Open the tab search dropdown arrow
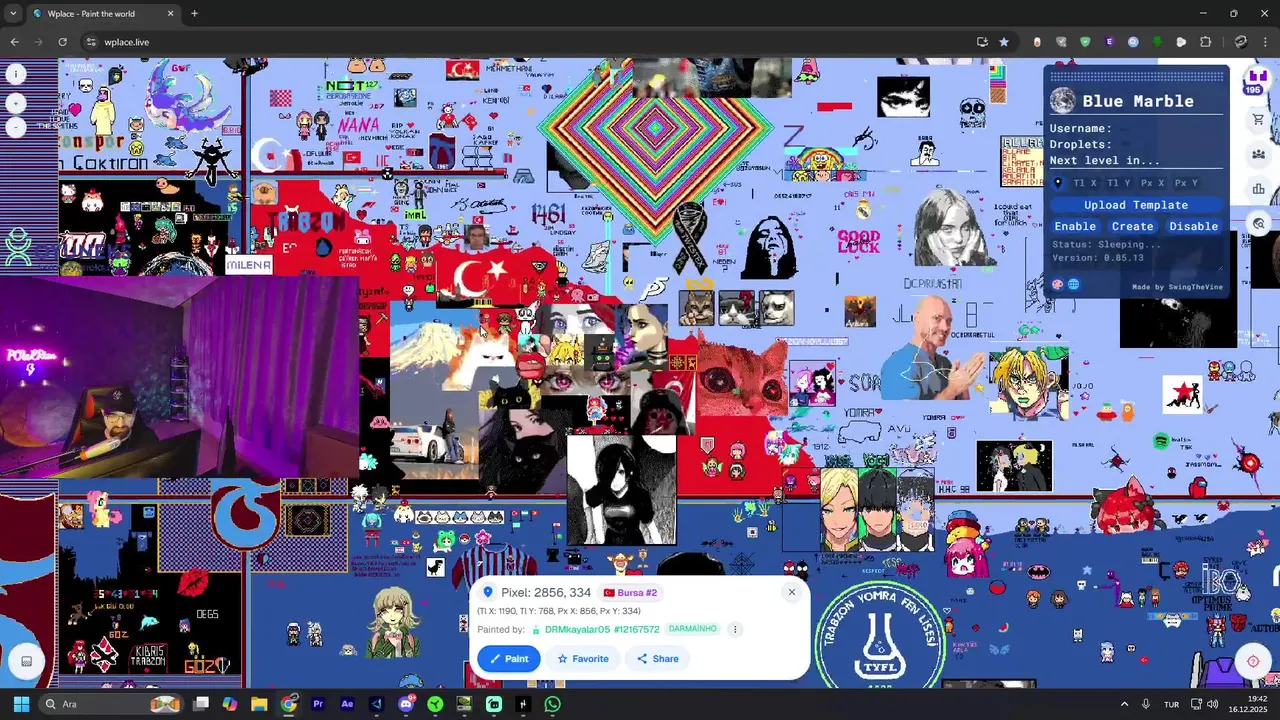Viewport: 1280px width, 720px height. pos(13,14)
